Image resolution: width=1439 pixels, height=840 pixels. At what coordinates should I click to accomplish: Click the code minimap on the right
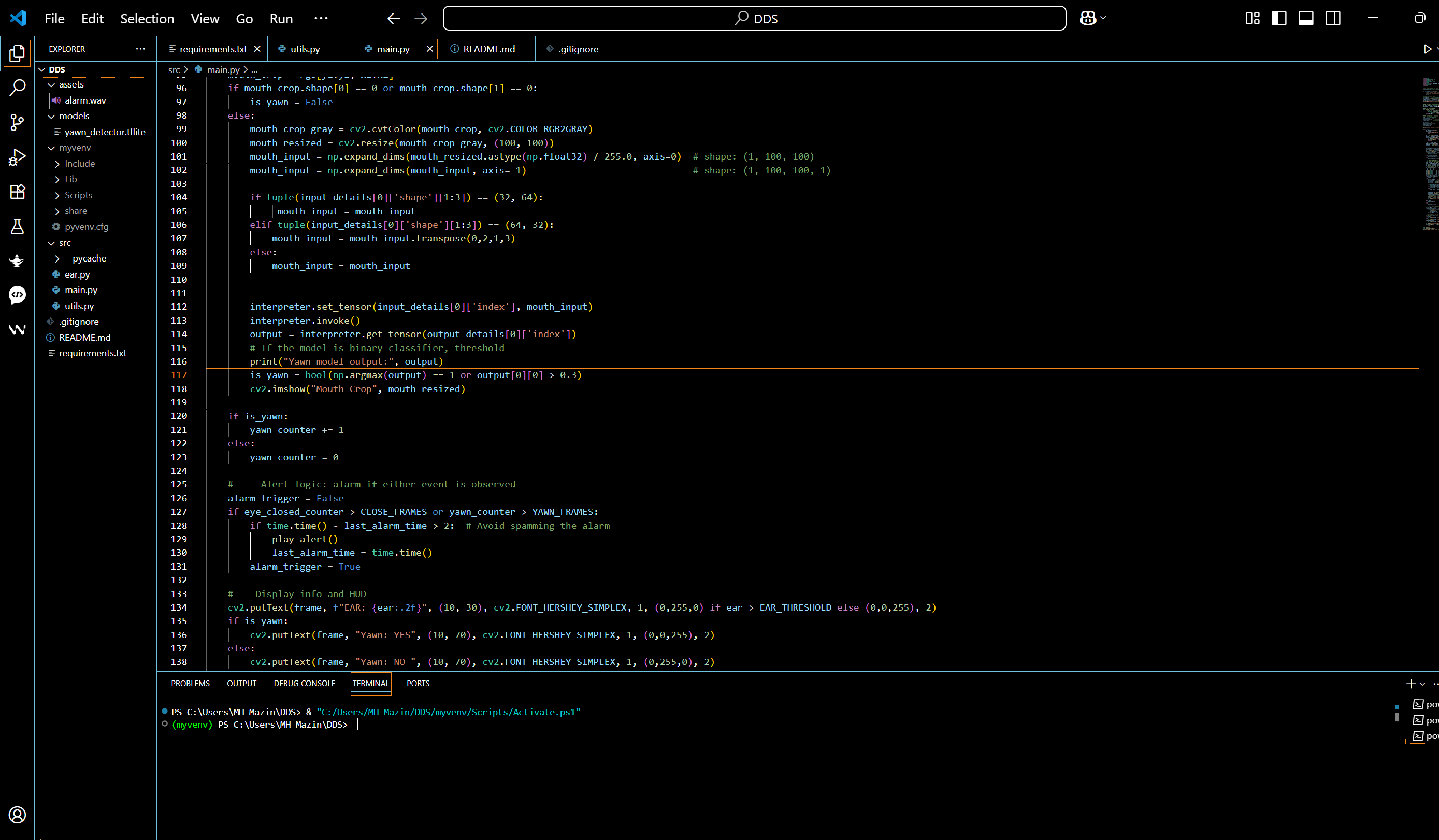coord(1429,154)
